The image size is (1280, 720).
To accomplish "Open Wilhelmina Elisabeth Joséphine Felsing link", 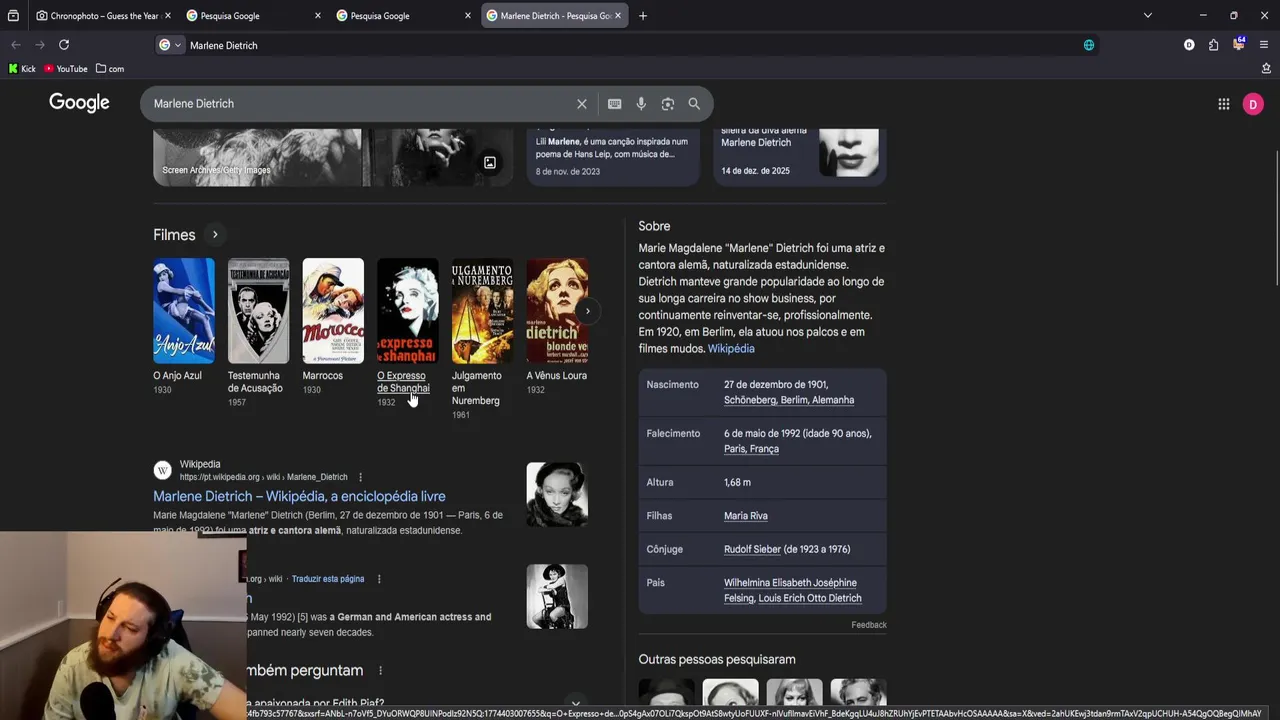I will pos(790,590).
